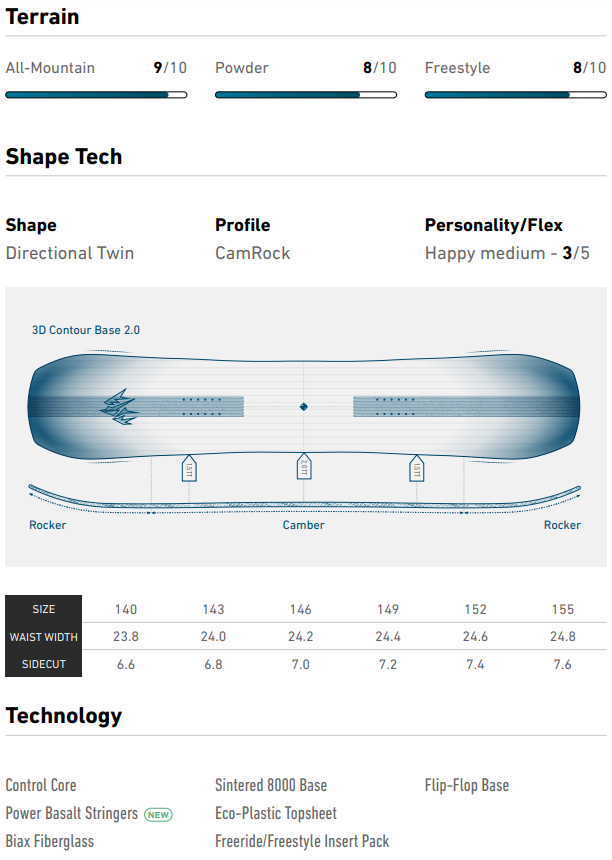This screenshot has height=860, width=612.
Task: Click the left 1.5 mm contour tag
Action: pyautogui.click(x=190, y=468)
